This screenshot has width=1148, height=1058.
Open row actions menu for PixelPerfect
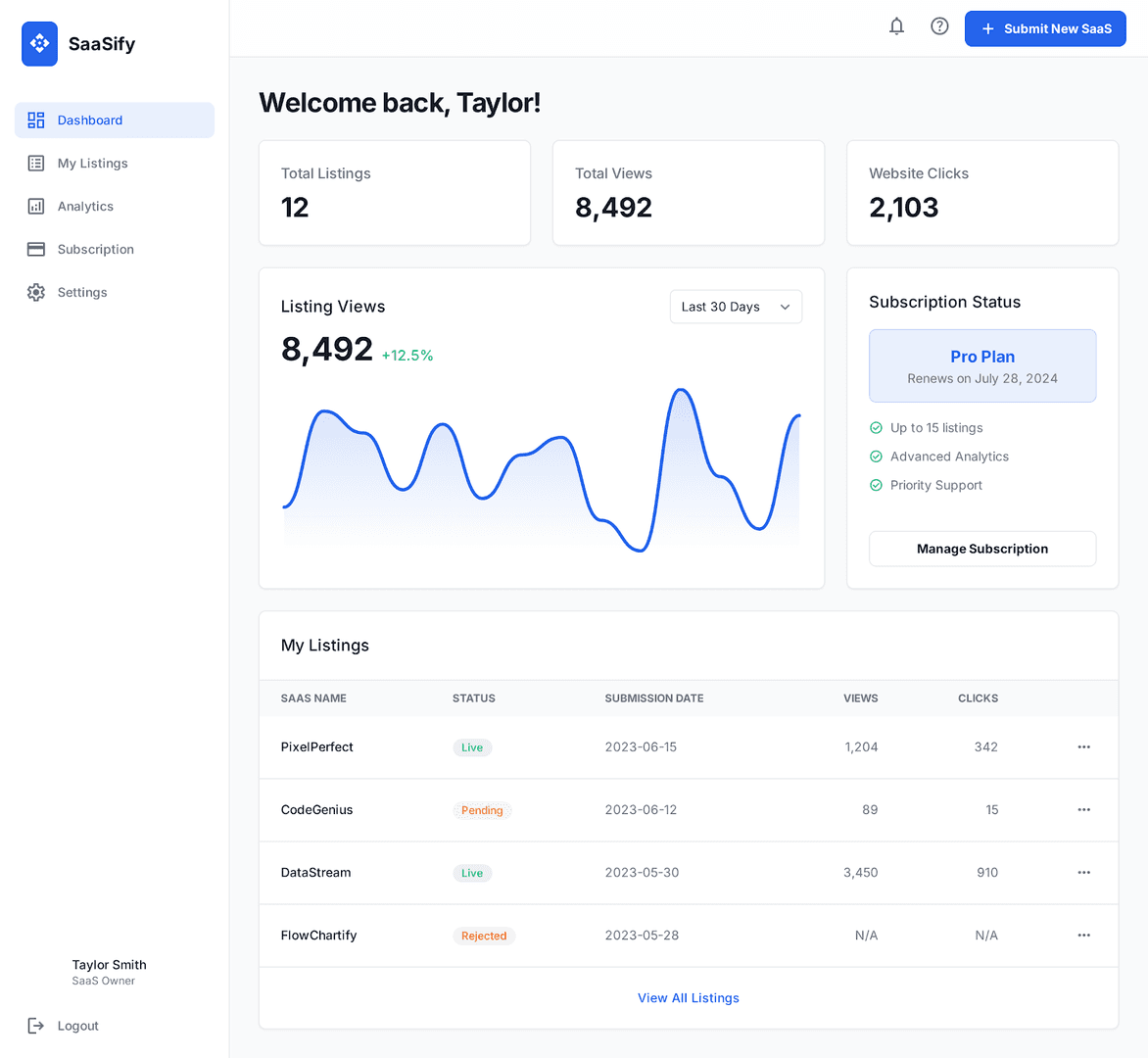click(1083, 747)
